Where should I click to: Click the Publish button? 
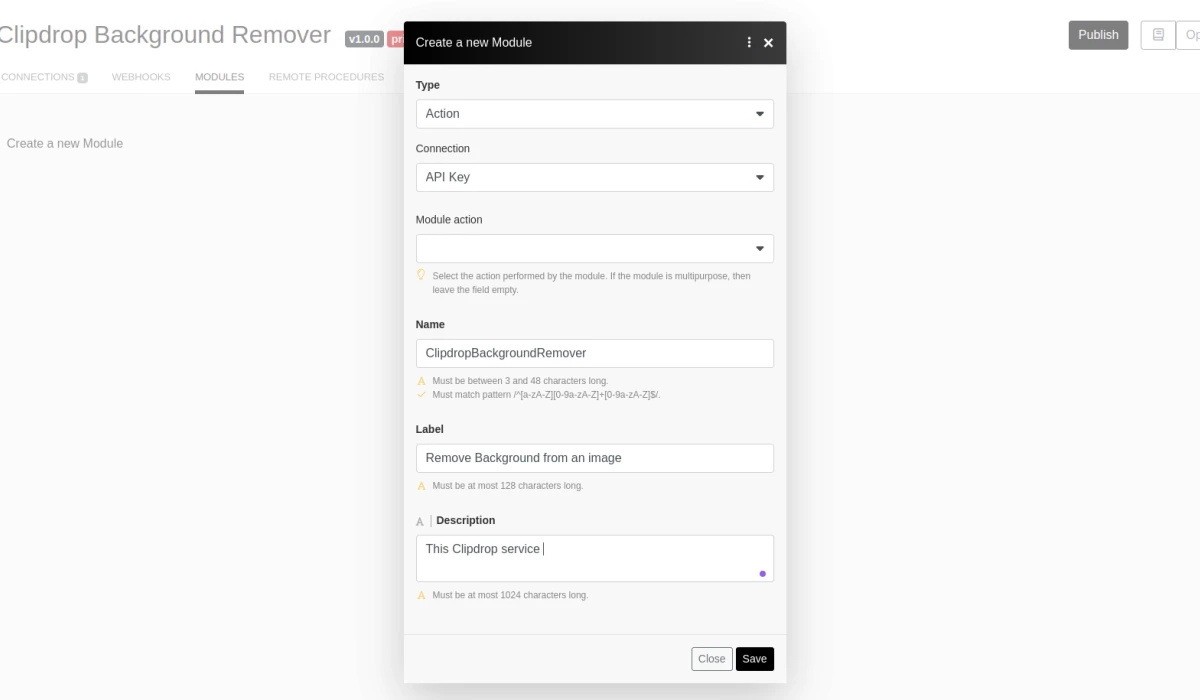tap(1098, 34)
